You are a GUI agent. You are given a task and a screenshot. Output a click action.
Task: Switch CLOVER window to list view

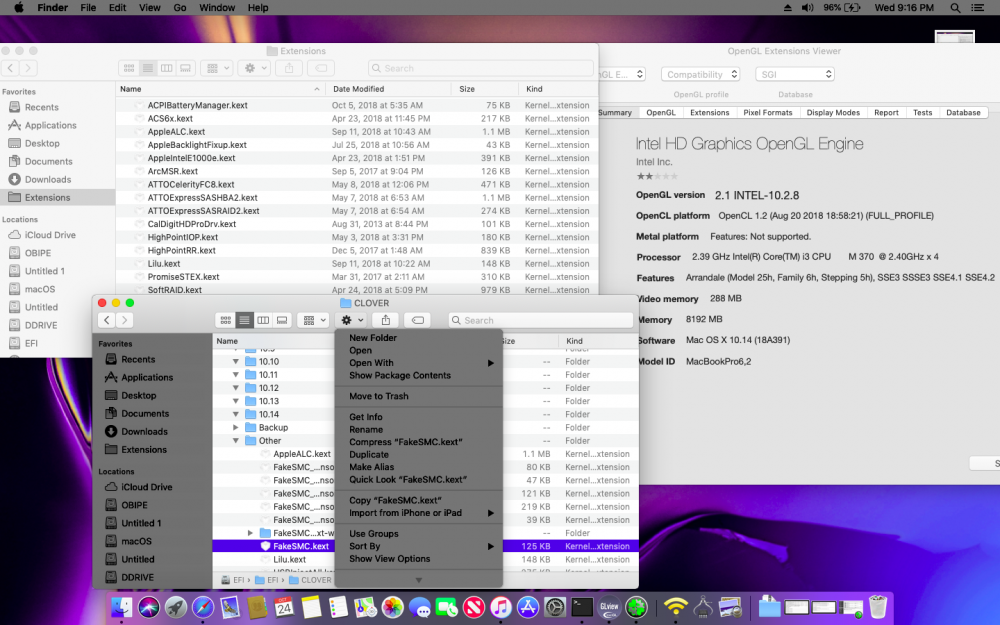tap(244, 320)
